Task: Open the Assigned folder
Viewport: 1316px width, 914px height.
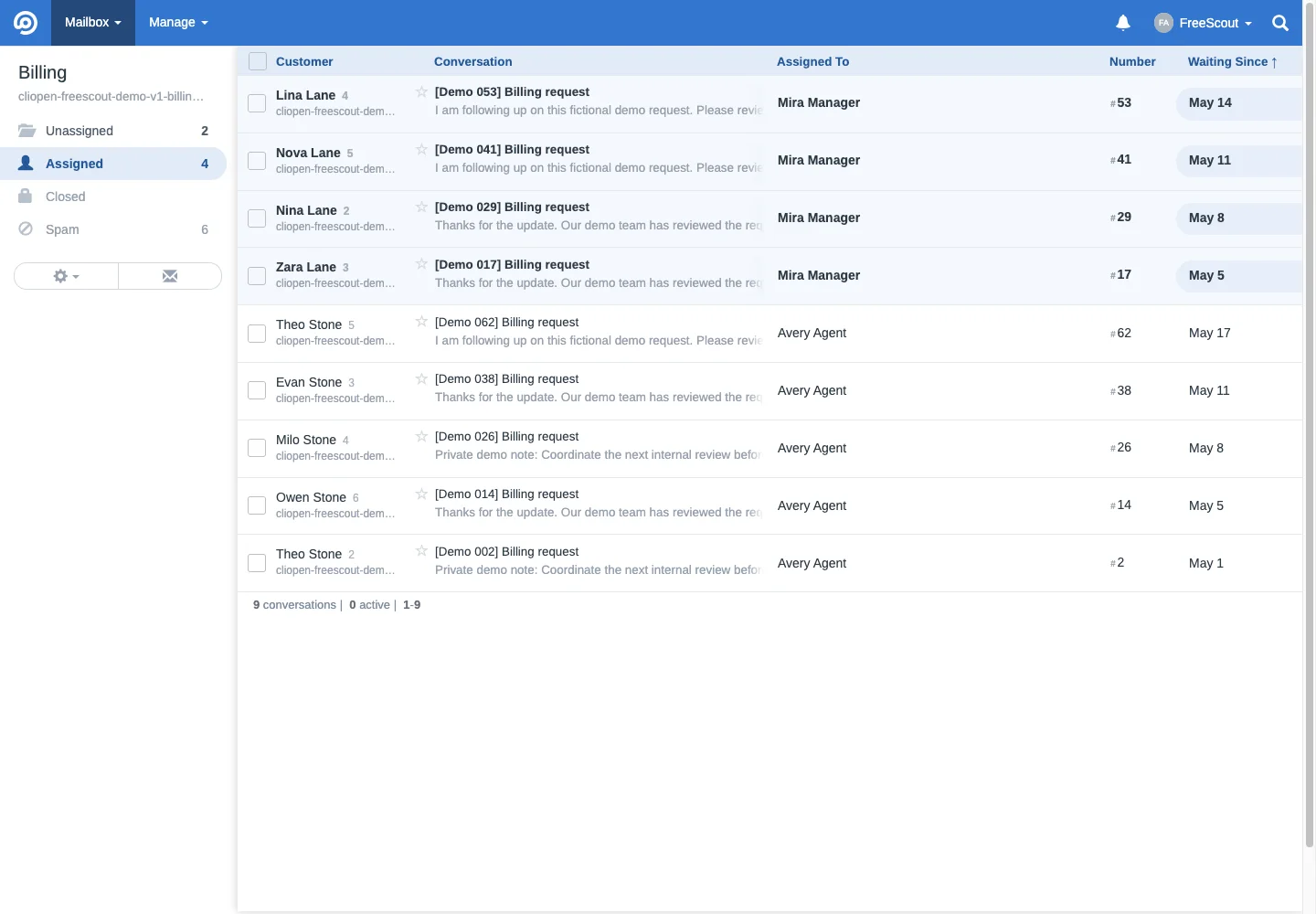Action: point(113,164)
